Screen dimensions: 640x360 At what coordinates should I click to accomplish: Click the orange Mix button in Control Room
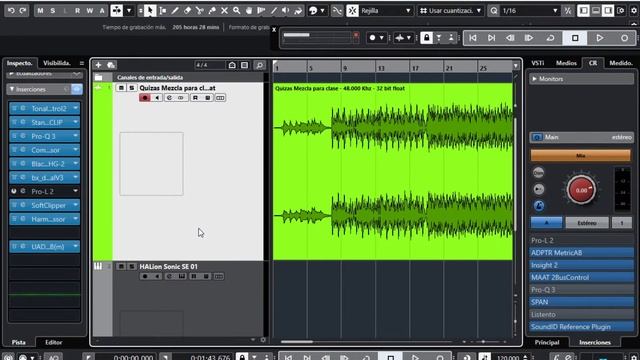coord(580,156)
